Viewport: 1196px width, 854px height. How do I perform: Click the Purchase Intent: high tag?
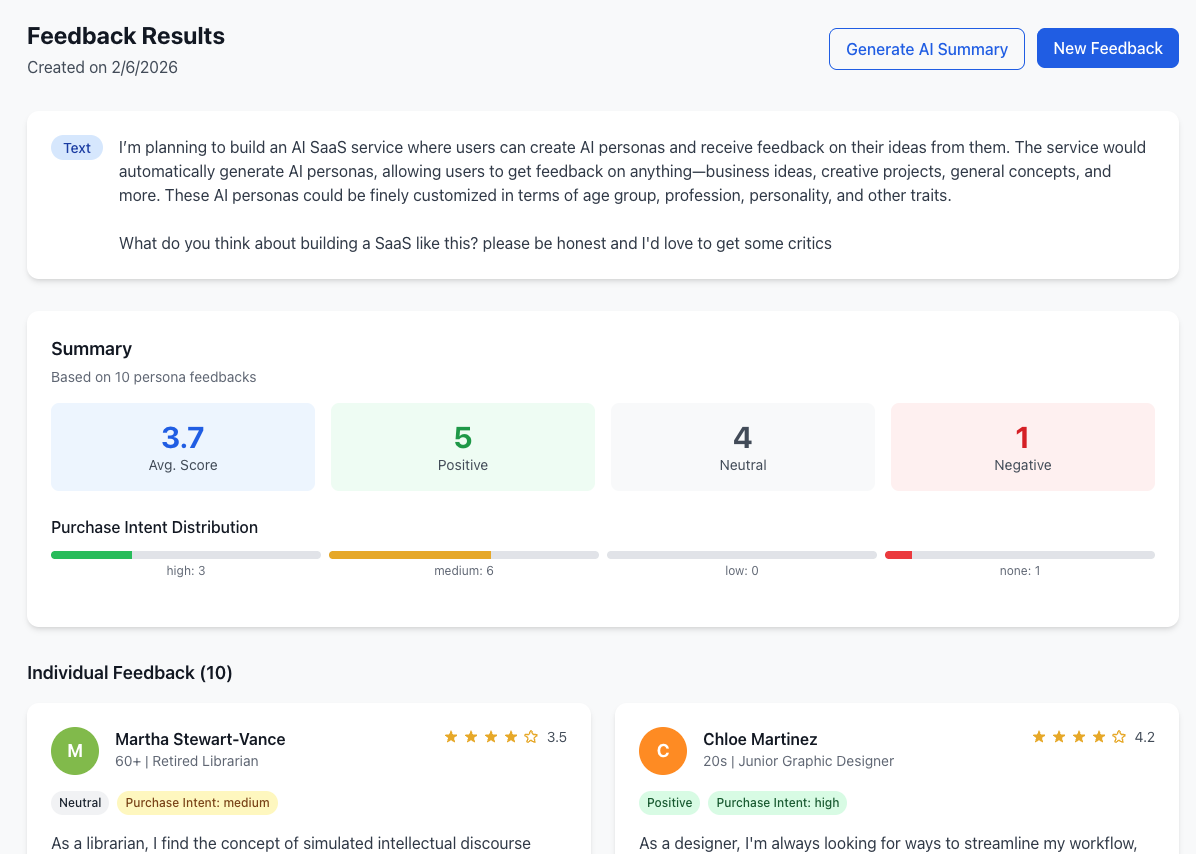point(777,803)
